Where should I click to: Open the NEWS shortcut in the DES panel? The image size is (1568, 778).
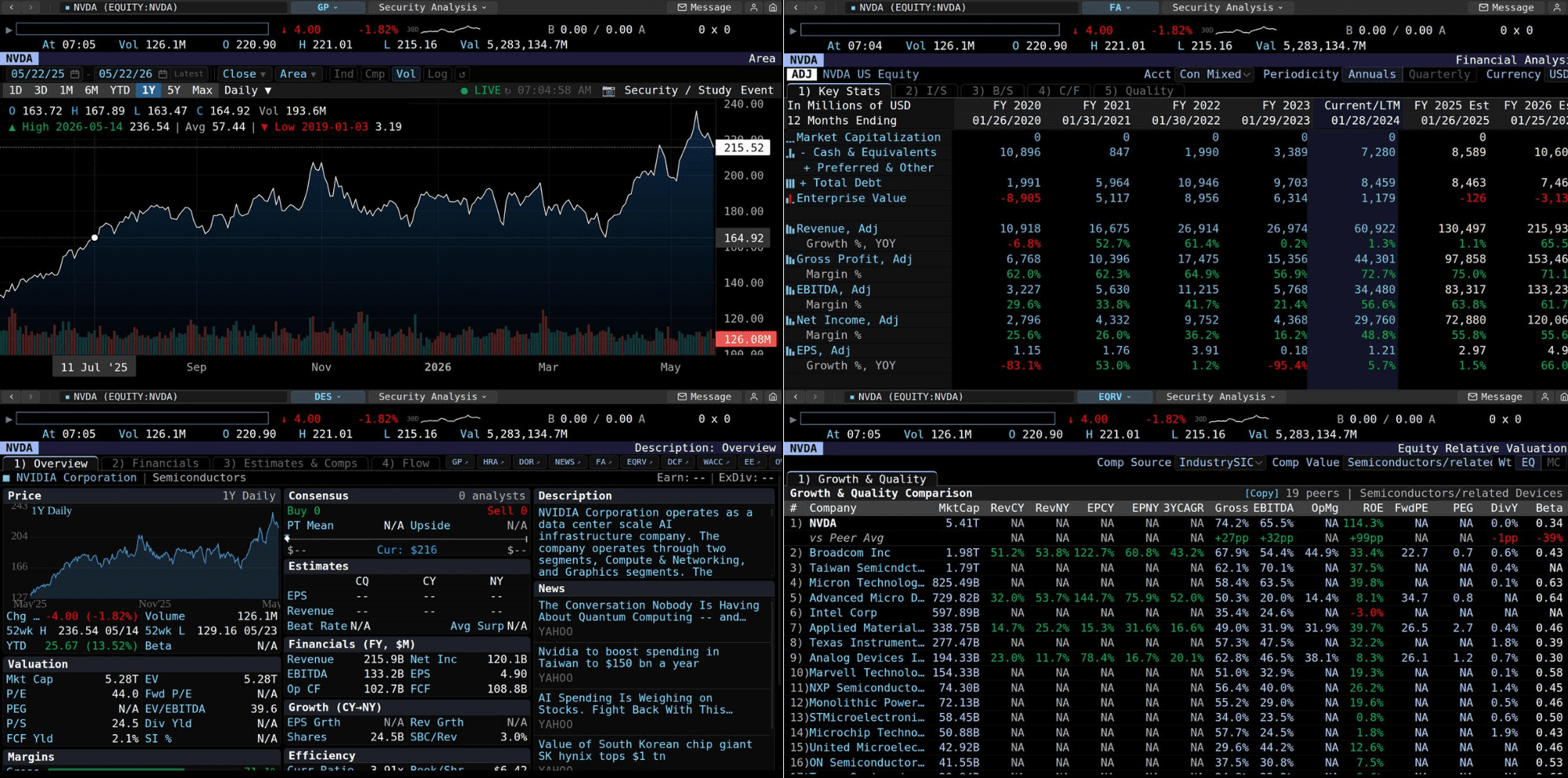568,463
